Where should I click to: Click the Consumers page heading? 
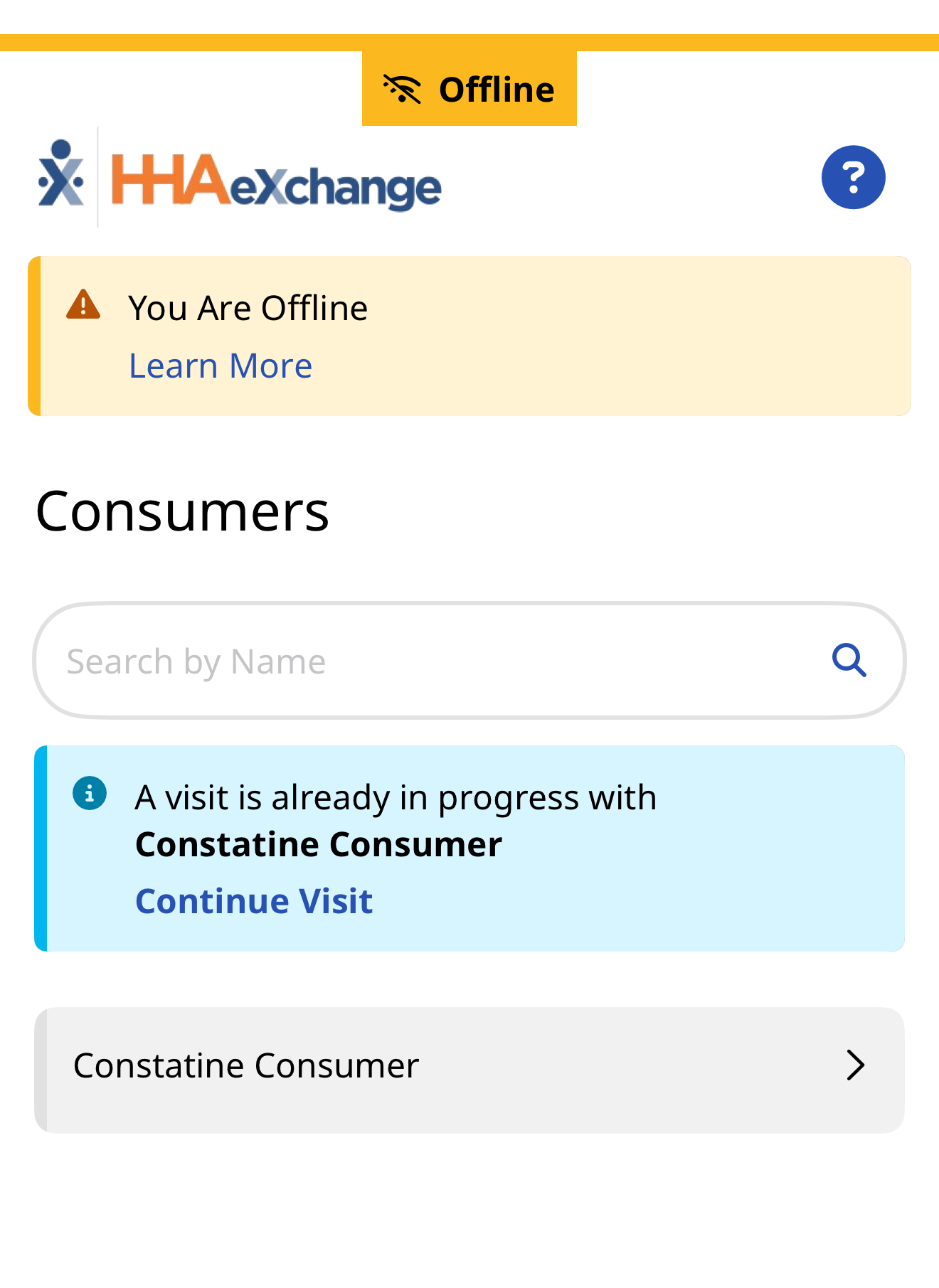(x=182, y=511)
